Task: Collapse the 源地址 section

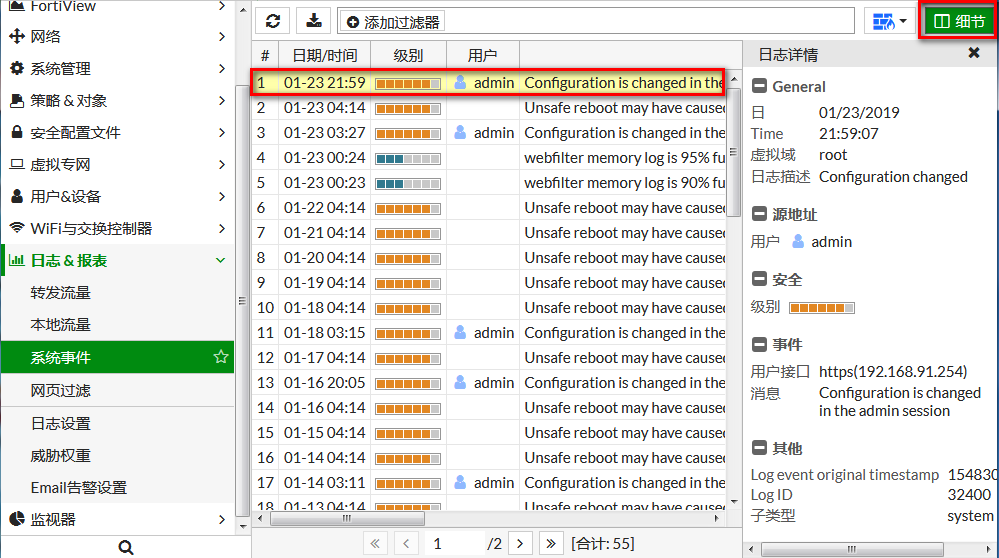Action: click(759, 215)
